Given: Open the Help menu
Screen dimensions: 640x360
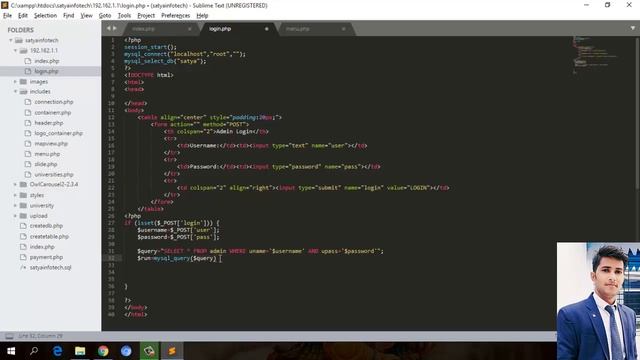Looking at the screenshot, I should click(x=202, y=16).
